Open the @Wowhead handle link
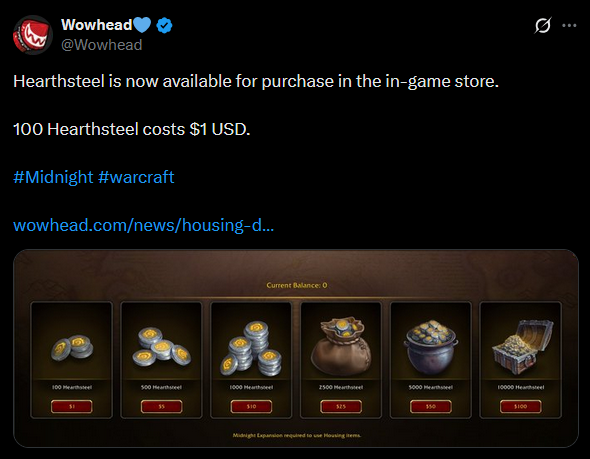Viewport: 590px width, 459px height. pos(101,45)
